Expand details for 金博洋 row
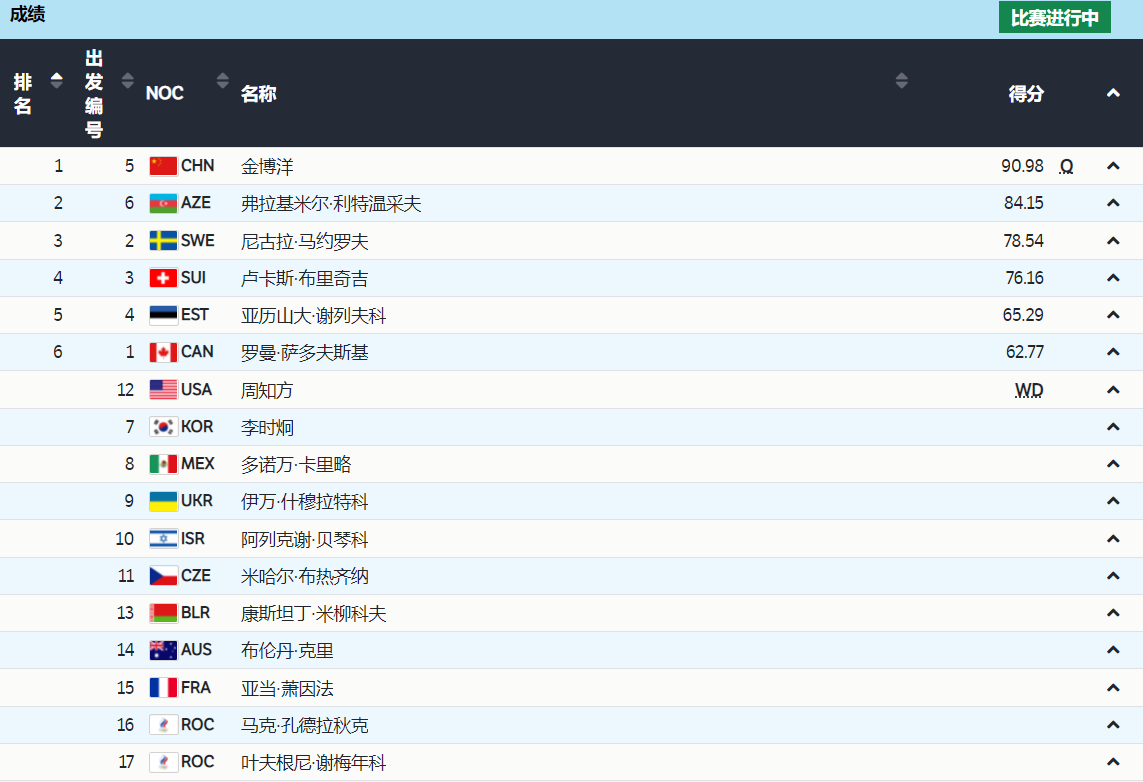Viewport: 1143px width, 782px height. coord(1112,166)
